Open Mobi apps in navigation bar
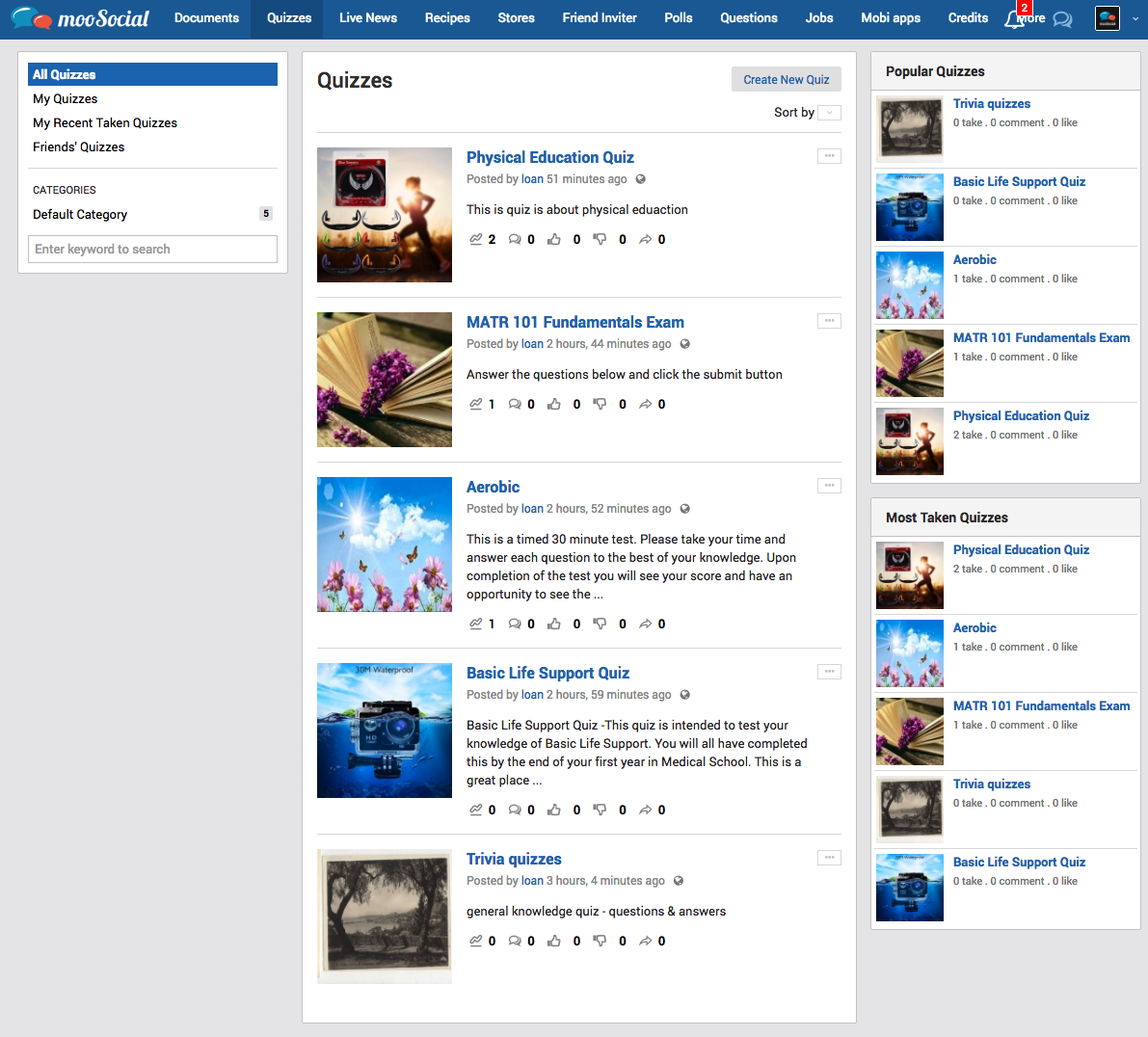 point(891,18)
